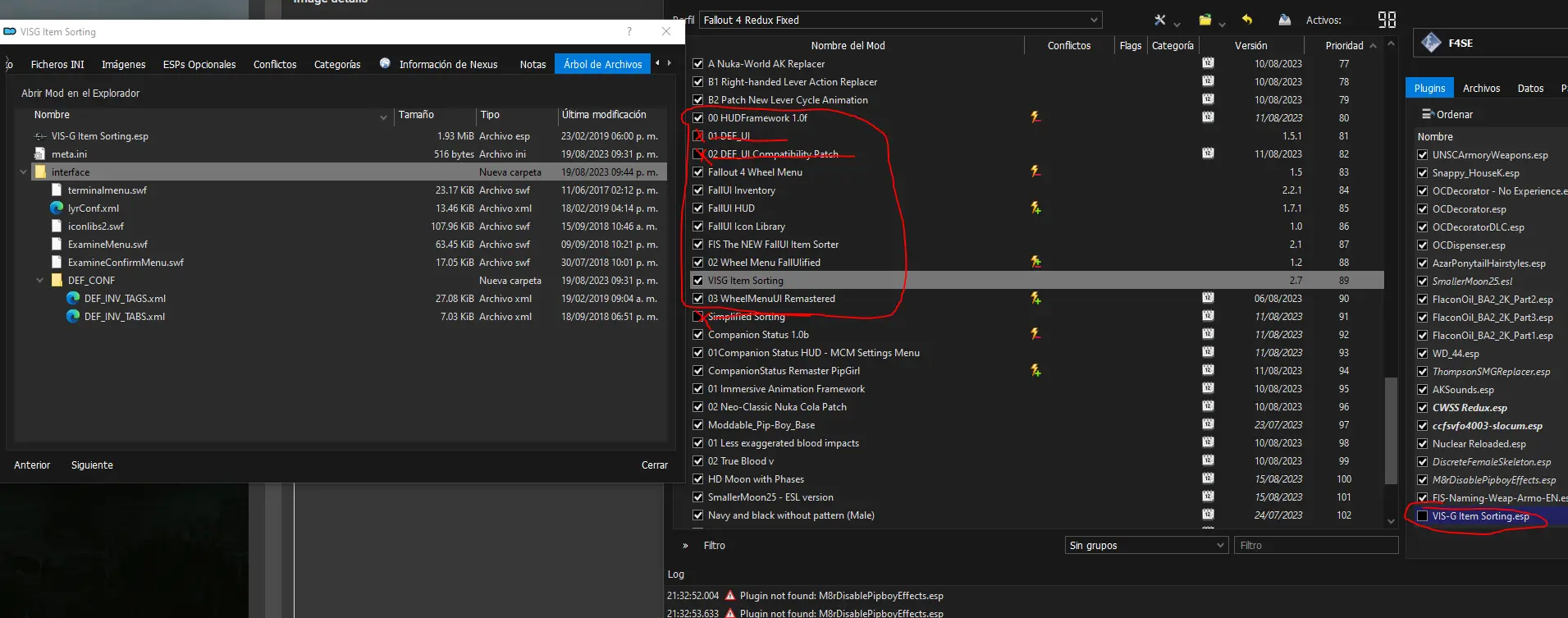Toggle the VISG Item Sorting mod checkbox
The height and width of the screenshot is (618, 1568).
(x=697, y=280)
